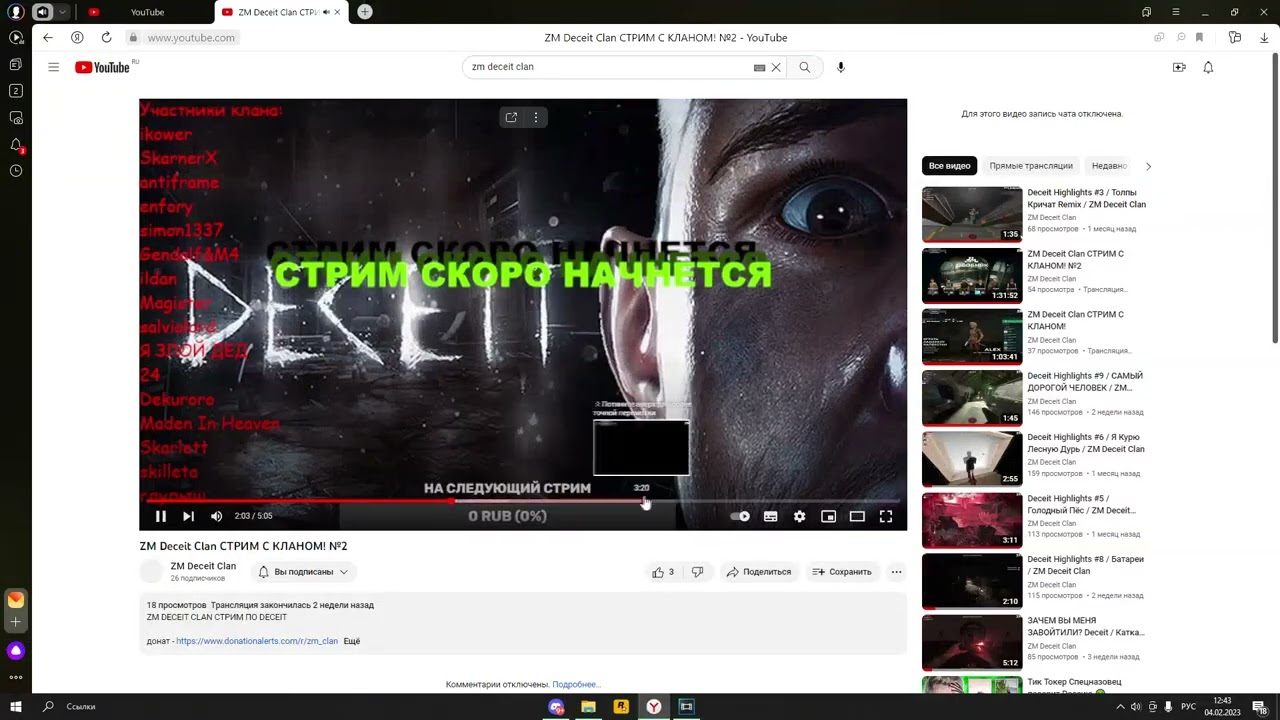Start voice search with microphone
The height and width of the screenshot is (720, 1280).
pyautogui.click(x=840, y=67)
